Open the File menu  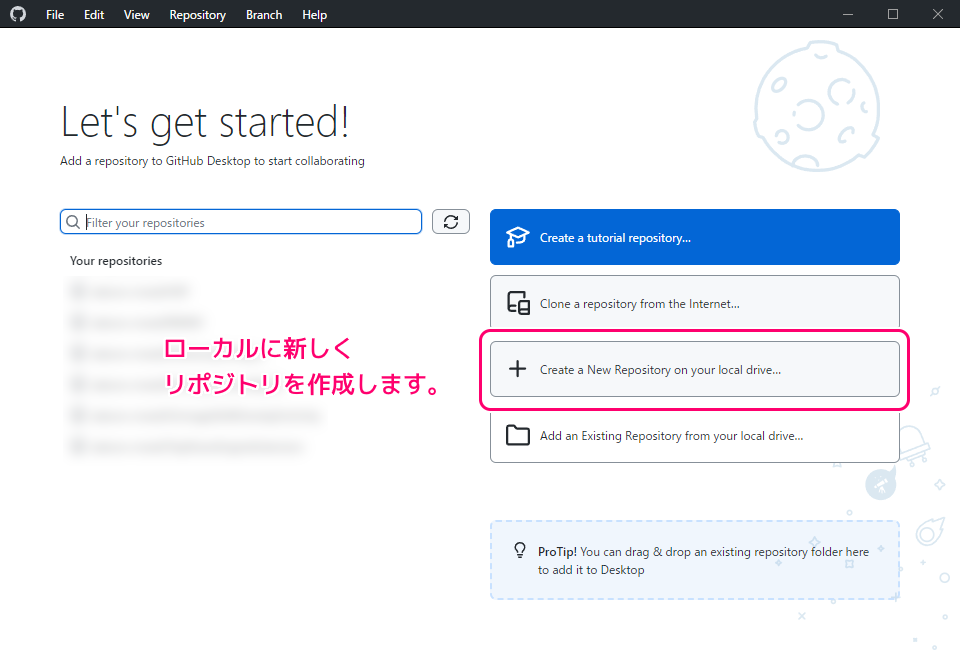tap(55, 15)
